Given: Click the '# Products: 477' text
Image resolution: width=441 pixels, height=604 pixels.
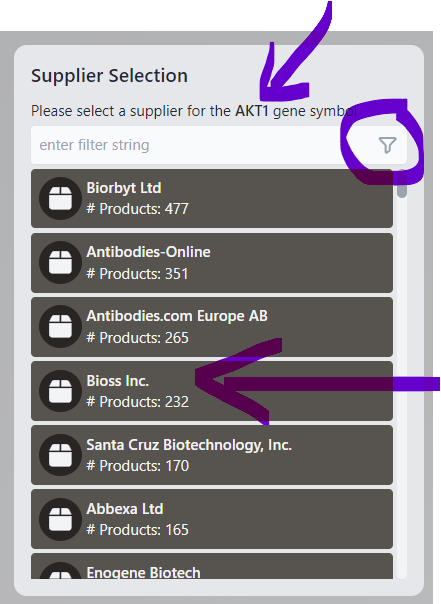Looking at the screenshot, I should point(137,209).
